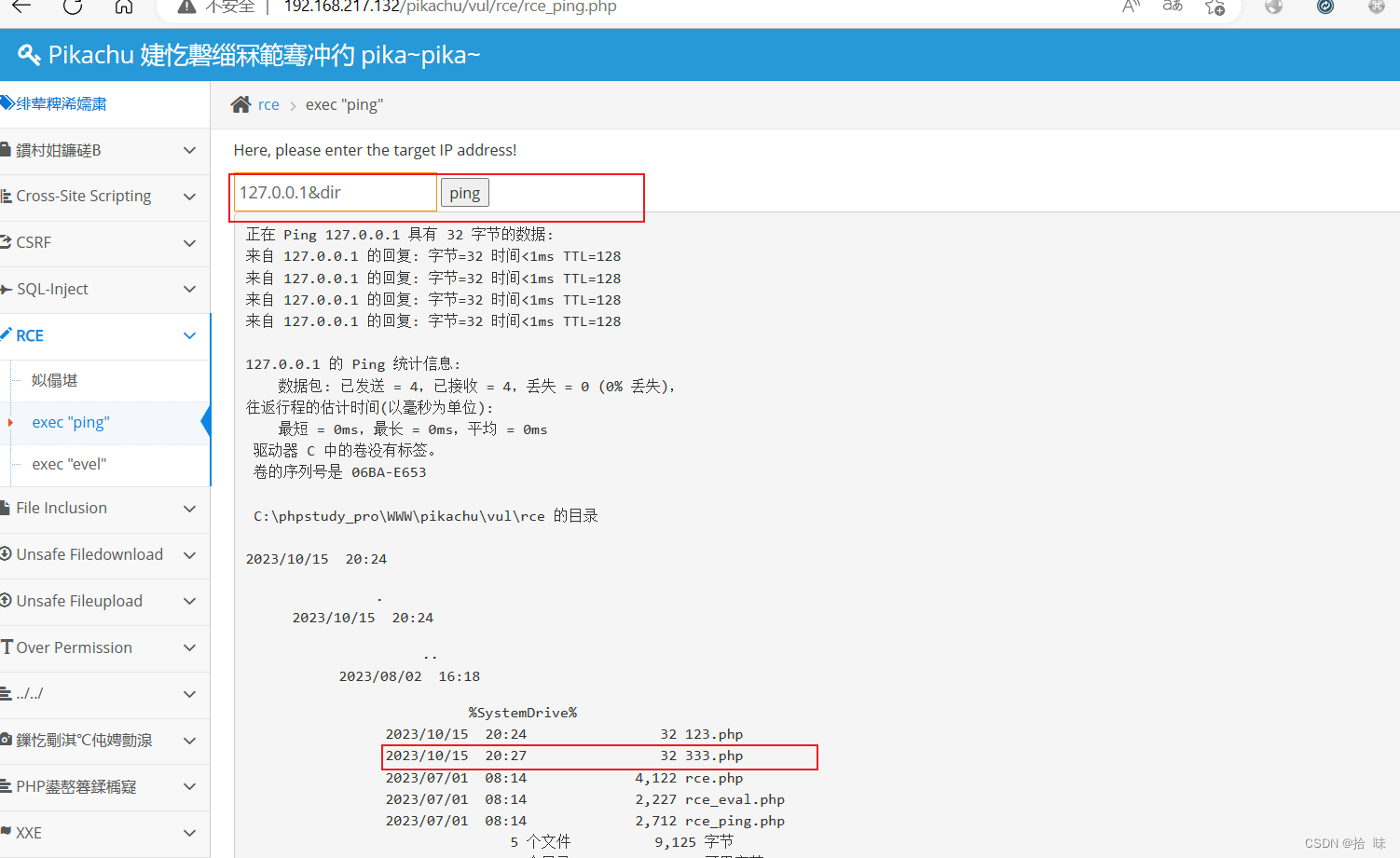Image resolution: width=1400 pixels, height=858 pixels.
Task: Click the Pikachu wrench logo icon
Action: pyautogui.click(x=29, y=54)
